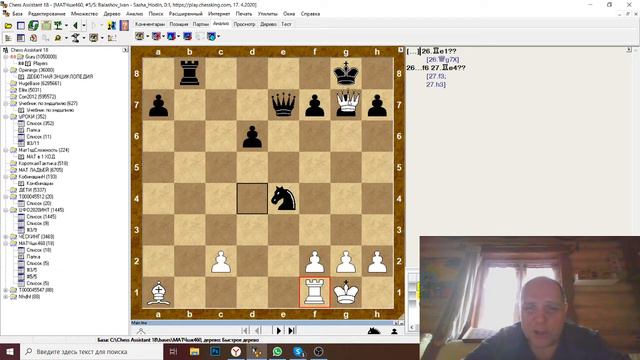Collapse the Openings (36000) tree node
The height and width of the screenshot is (360, 640).
[x=6, y=70]
